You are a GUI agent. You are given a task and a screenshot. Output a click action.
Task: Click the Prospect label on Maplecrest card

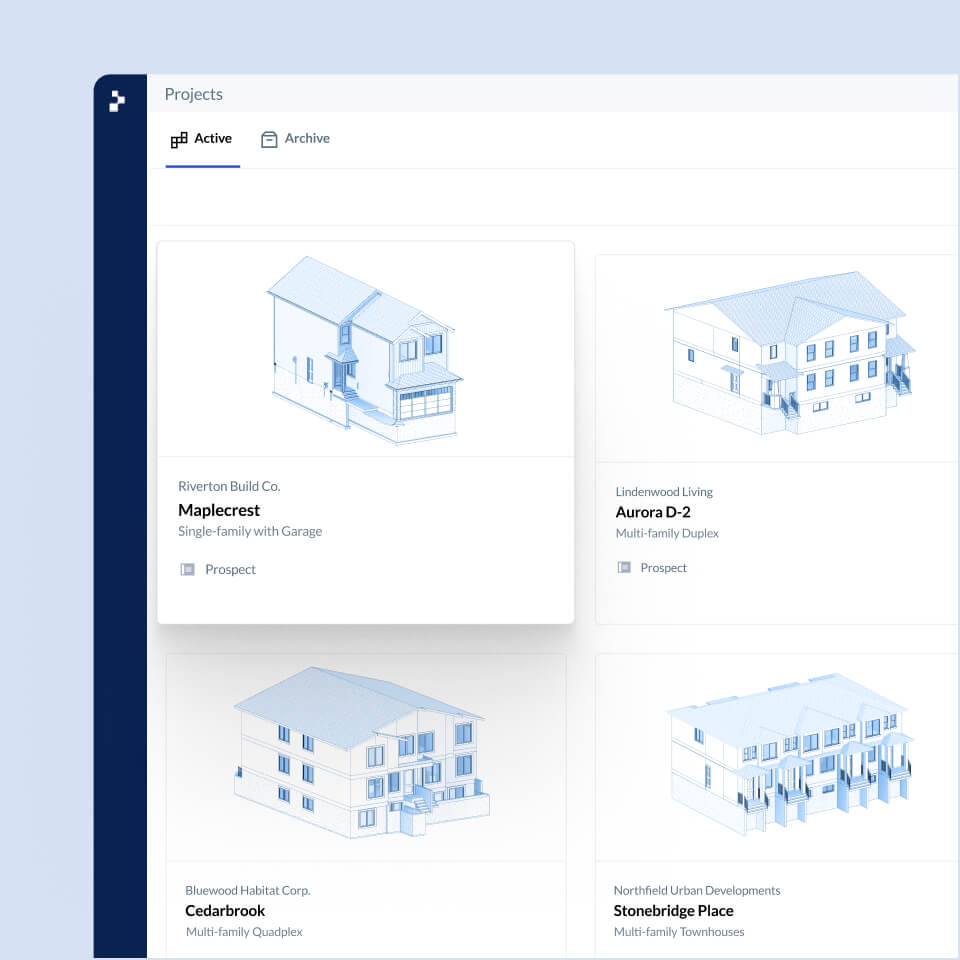tap(230, 569)
